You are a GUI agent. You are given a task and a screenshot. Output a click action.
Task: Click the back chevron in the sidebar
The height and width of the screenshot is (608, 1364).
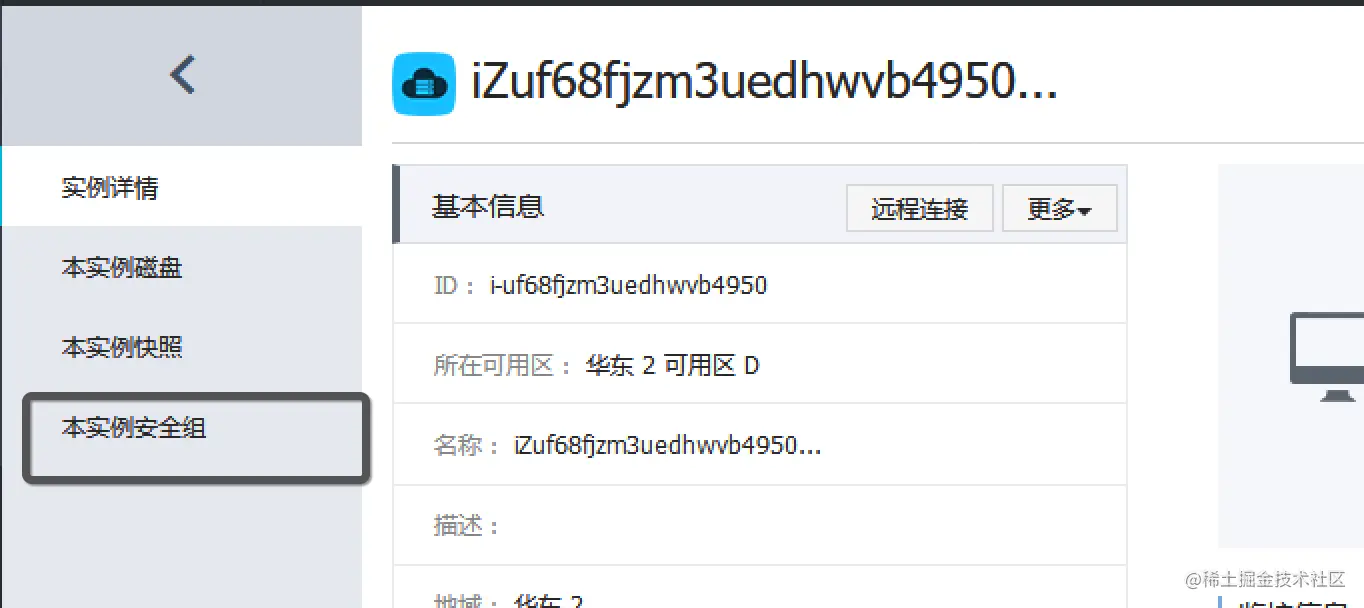click(182, 74)
